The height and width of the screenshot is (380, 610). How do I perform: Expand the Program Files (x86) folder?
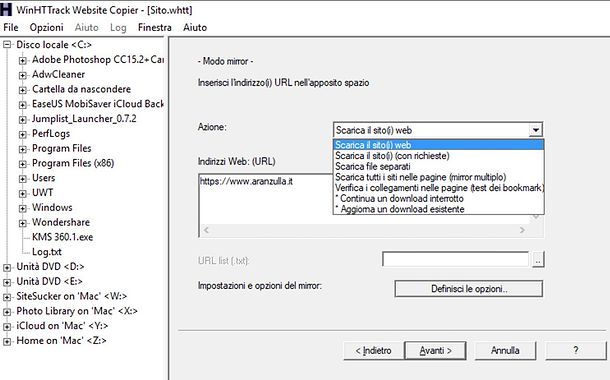[23, 164]
